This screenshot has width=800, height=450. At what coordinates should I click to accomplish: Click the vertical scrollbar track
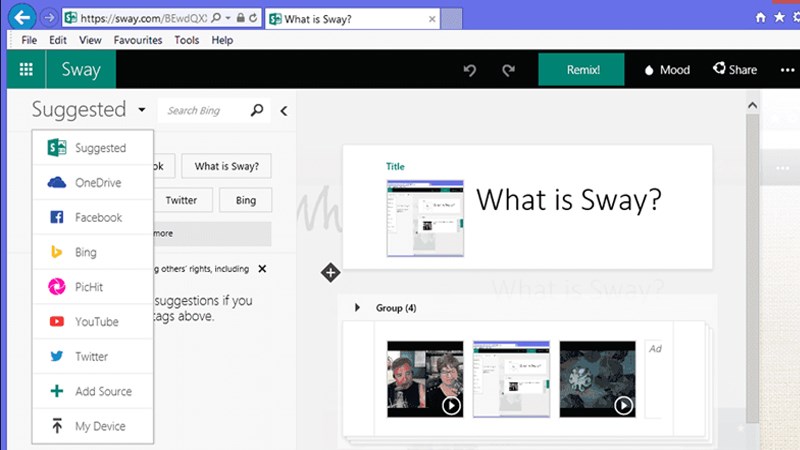(x=753, y=268)
